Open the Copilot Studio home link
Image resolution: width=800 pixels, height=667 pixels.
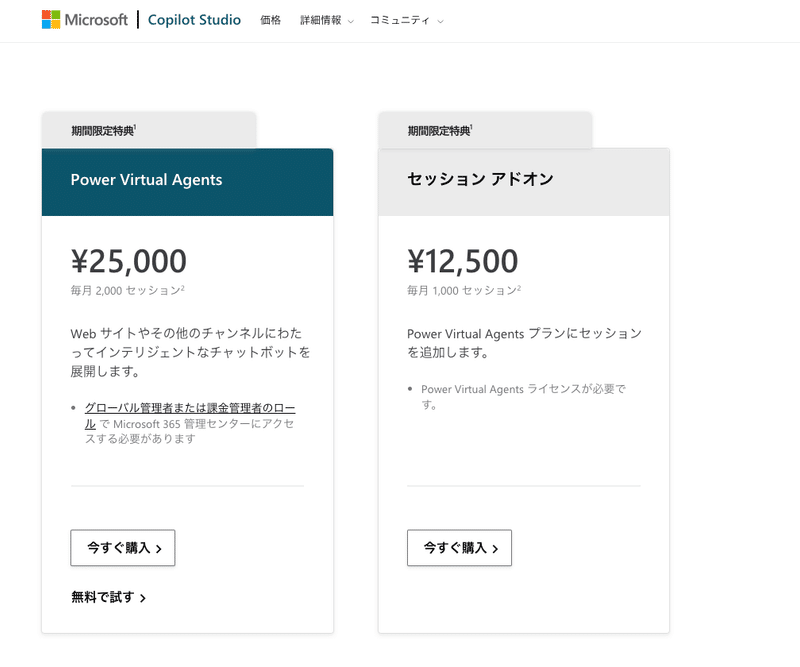tap(194, 20)
